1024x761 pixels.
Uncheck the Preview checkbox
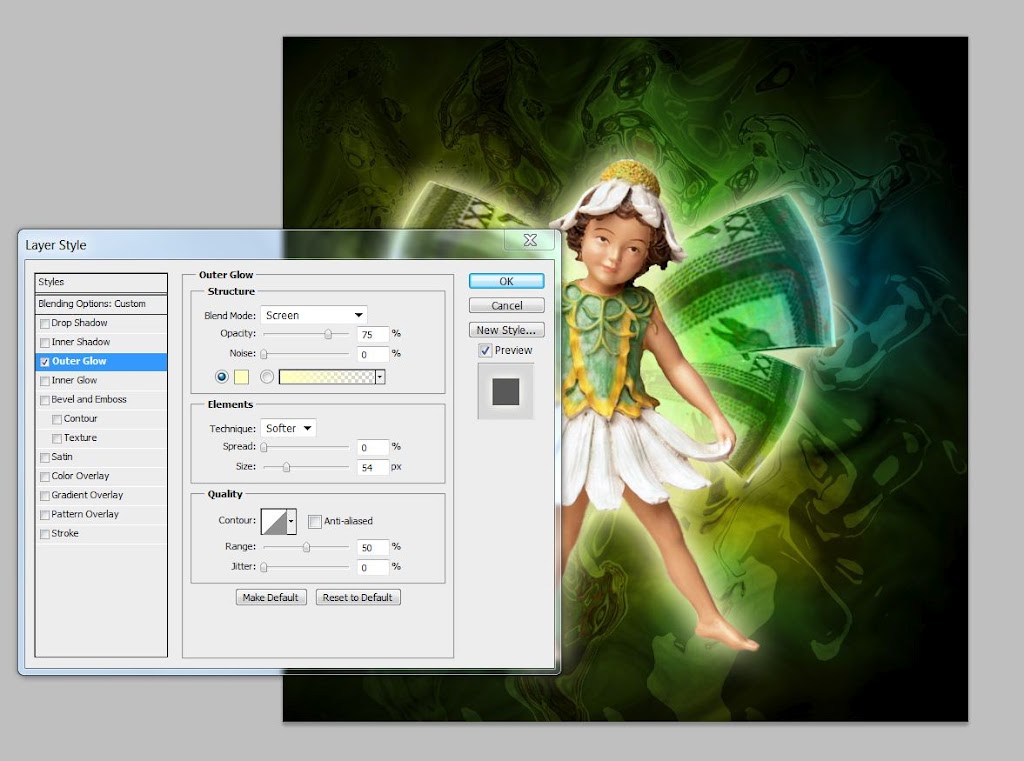[x=485, y=351]
